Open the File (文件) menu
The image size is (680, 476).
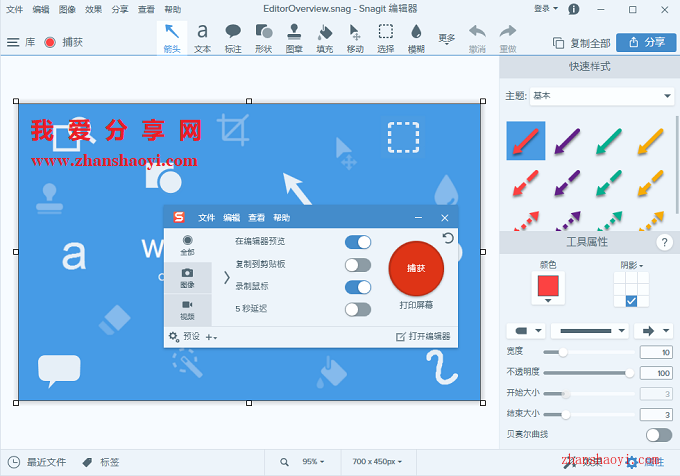(x=14, y=9)
